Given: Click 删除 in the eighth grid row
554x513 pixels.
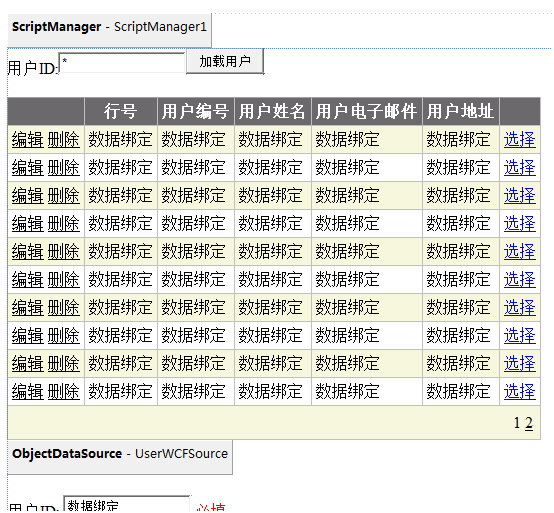Looking at the screenshot, I should [x=64, y=335].
